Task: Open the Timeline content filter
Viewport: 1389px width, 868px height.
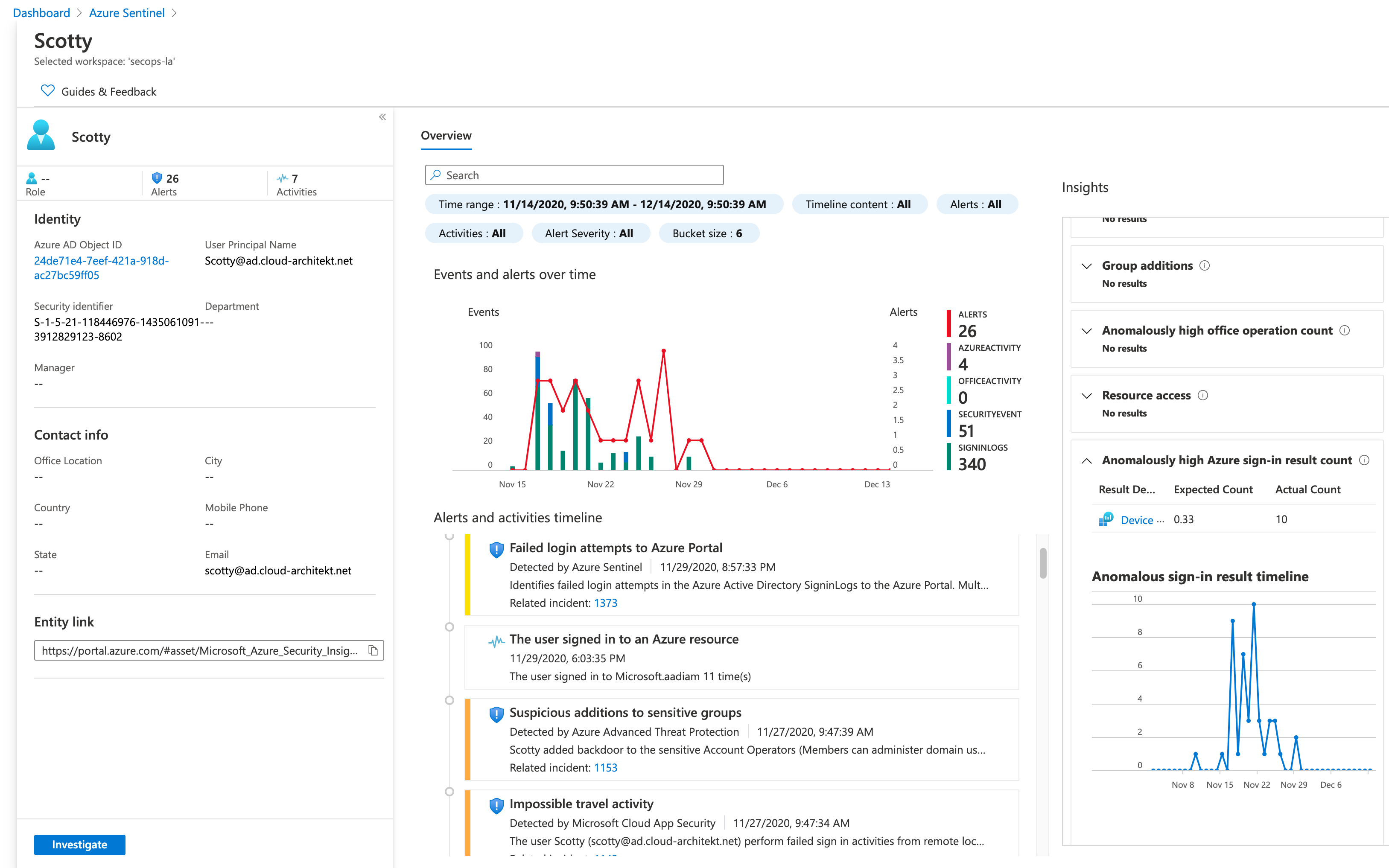Action: pos(859,204)
